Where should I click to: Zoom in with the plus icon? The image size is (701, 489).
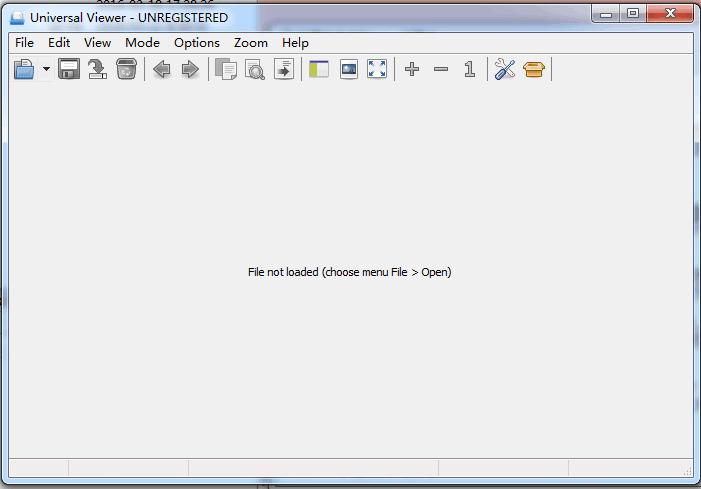(412, 69)
